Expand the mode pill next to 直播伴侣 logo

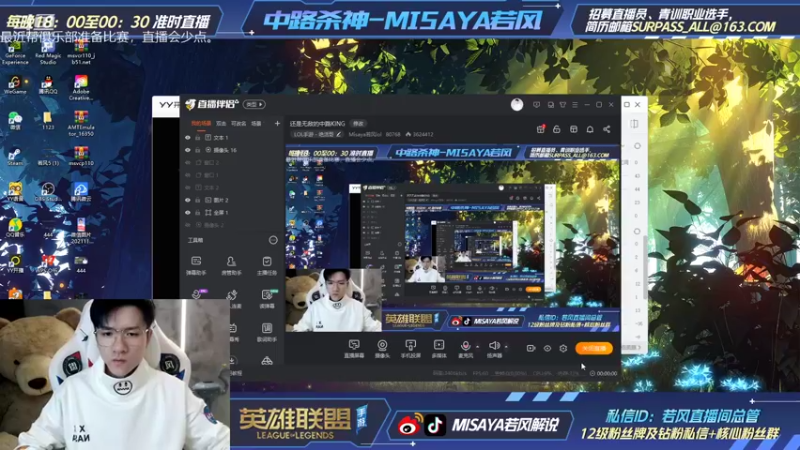255,105
